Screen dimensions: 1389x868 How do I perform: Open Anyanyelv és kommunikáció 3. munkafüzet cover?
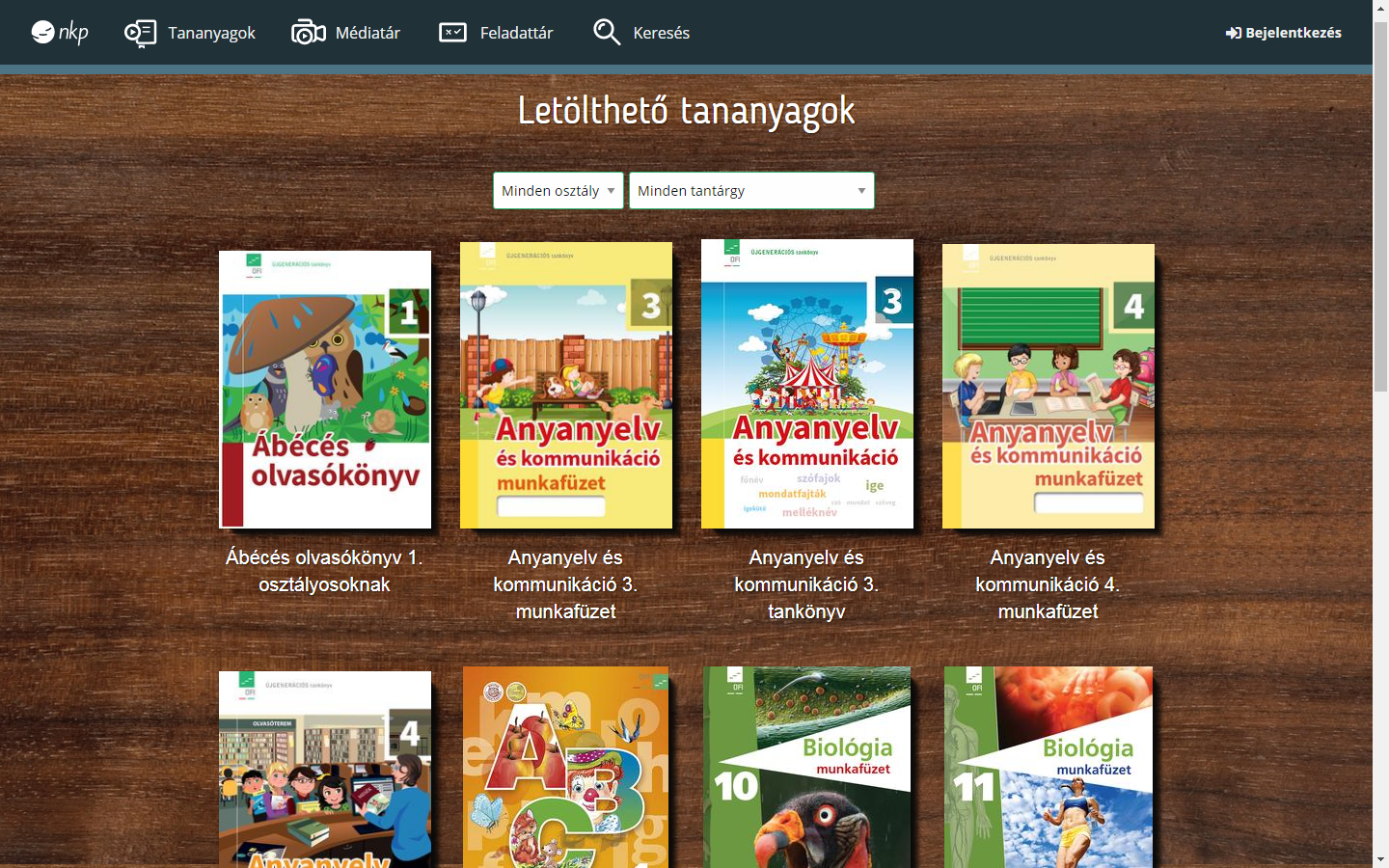coord(566,386)
